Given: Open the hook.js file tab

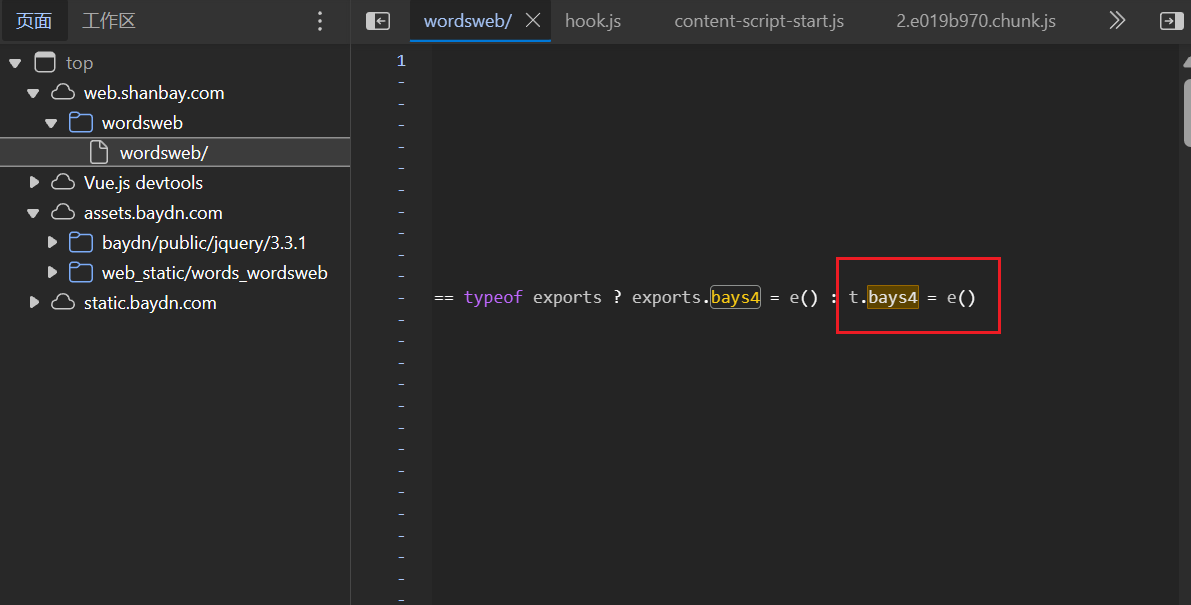Looking at the screenshot, I should coord(593,21).
